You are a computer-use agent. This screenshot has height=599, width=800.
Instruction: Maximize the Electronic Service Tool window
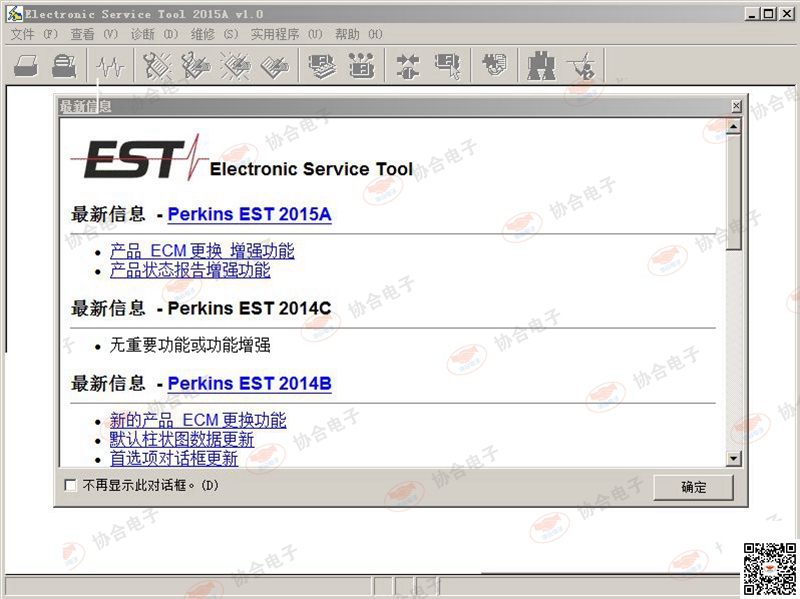768,14
